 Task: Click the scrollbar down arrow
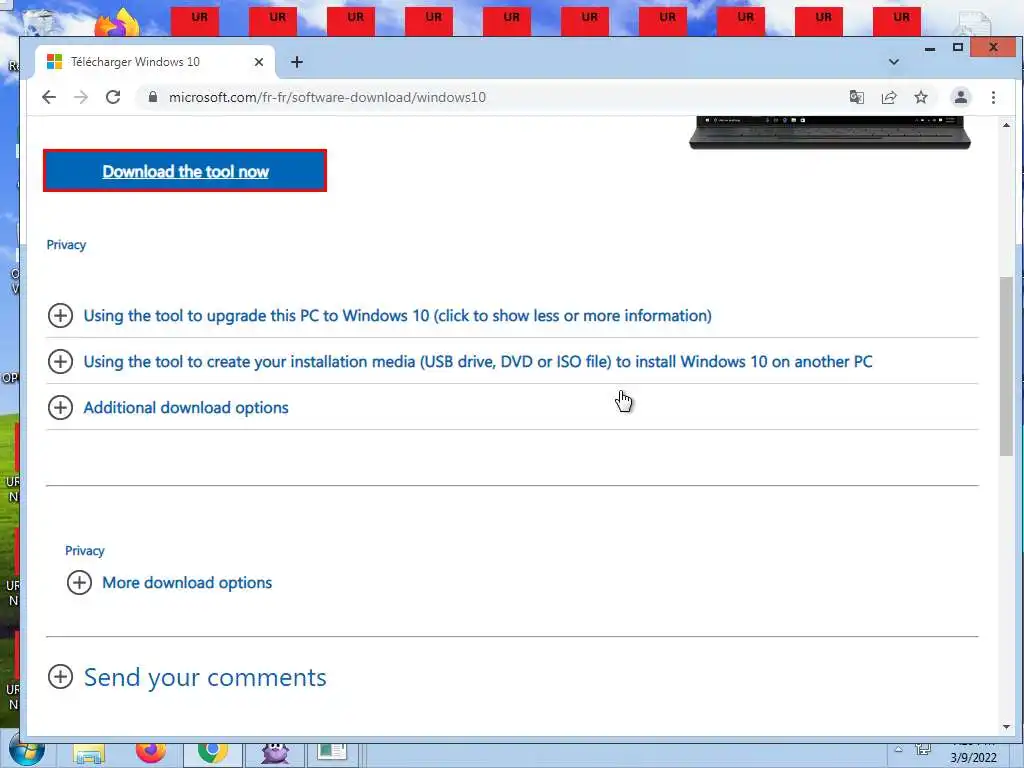[1006, 727]
